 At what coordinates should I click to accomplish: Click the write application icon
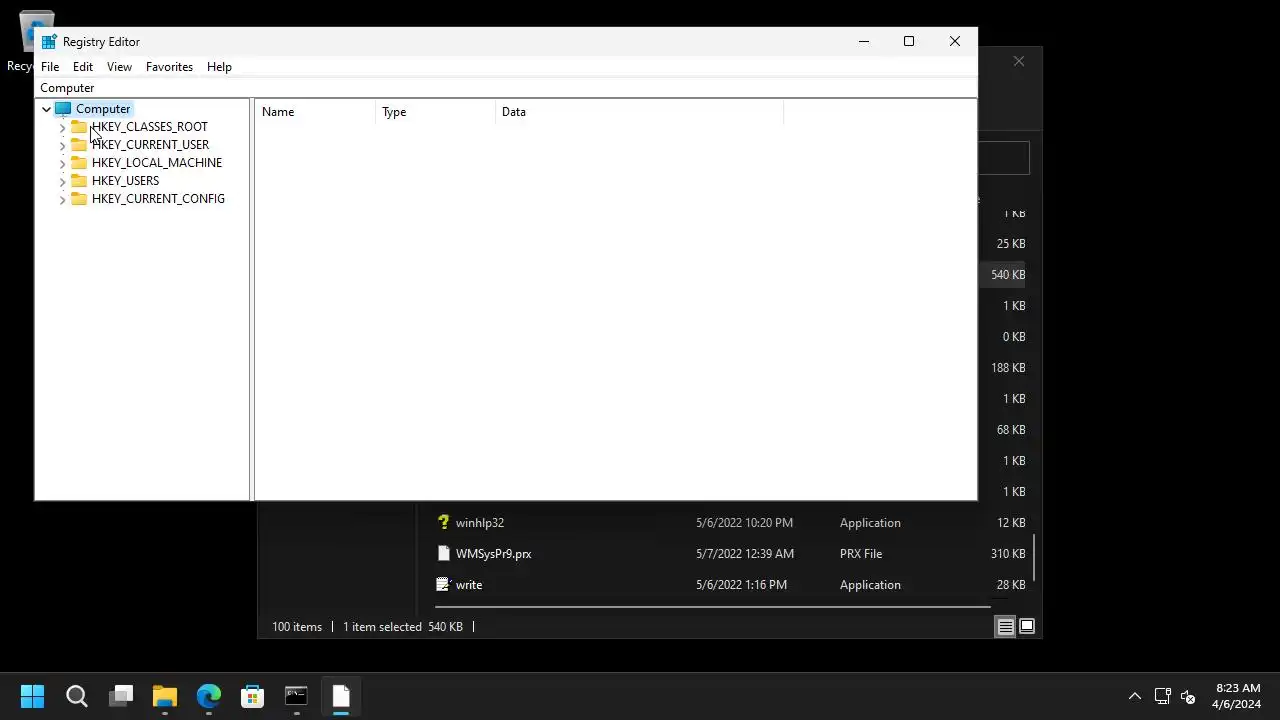[444, 585]
